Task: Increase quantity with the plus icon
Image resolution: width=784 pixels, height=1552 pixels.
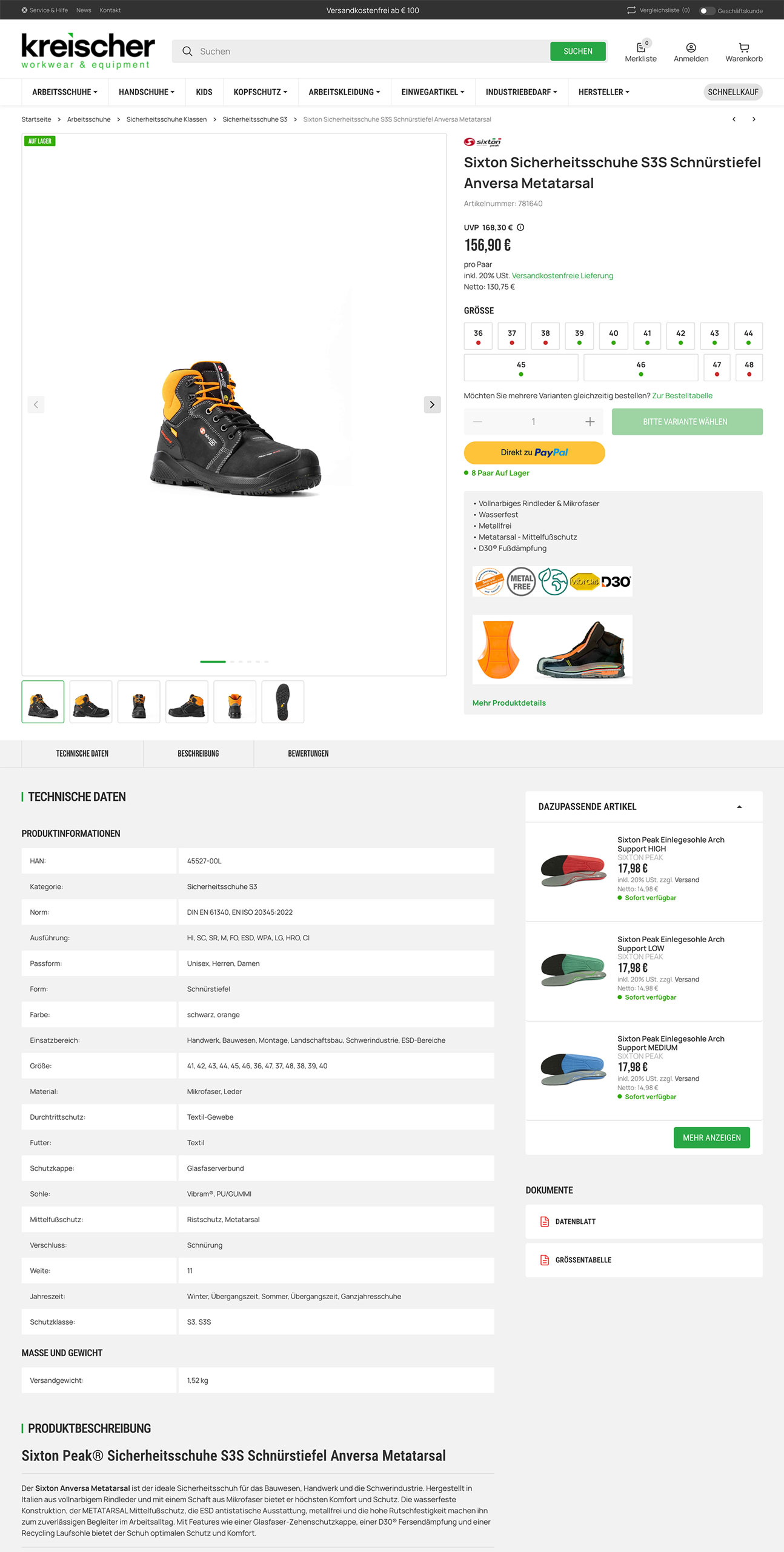Action: tap(590, 421)
